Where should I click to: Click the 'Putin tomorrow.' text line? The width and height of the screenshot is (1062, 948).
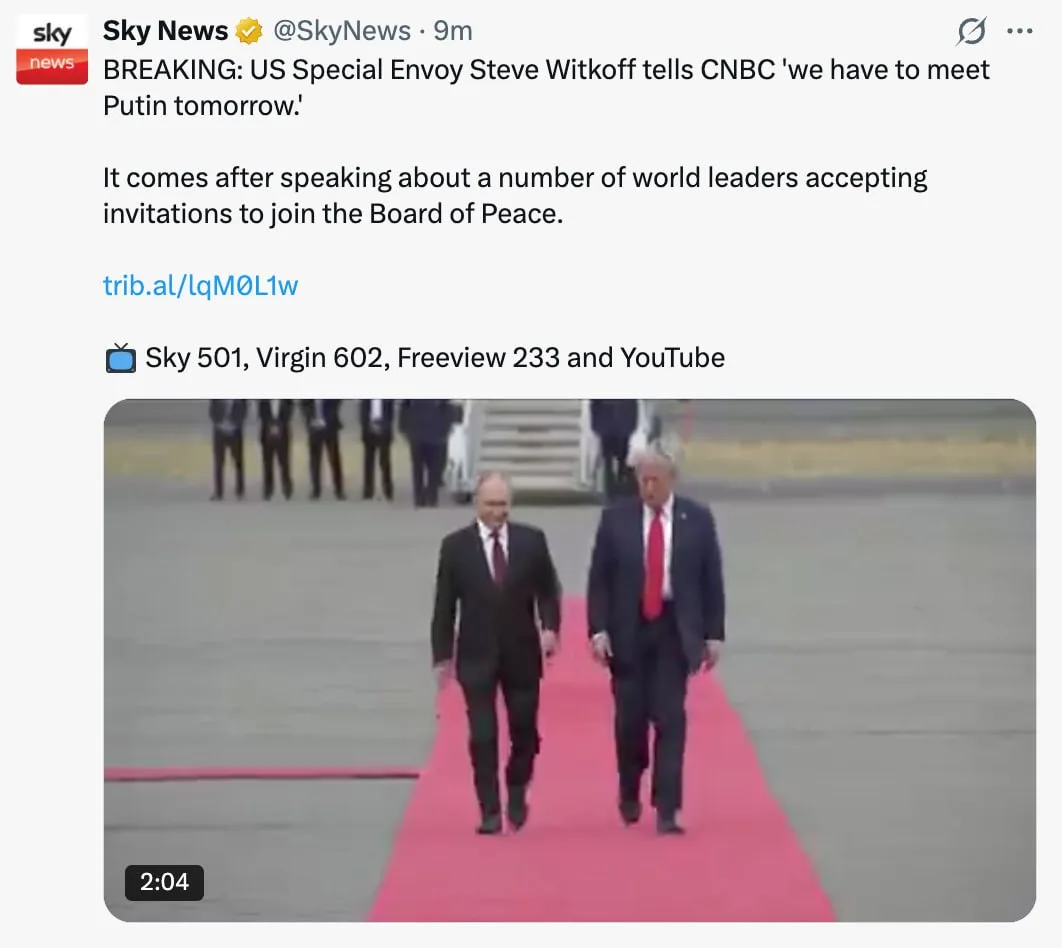pos(203,106)
